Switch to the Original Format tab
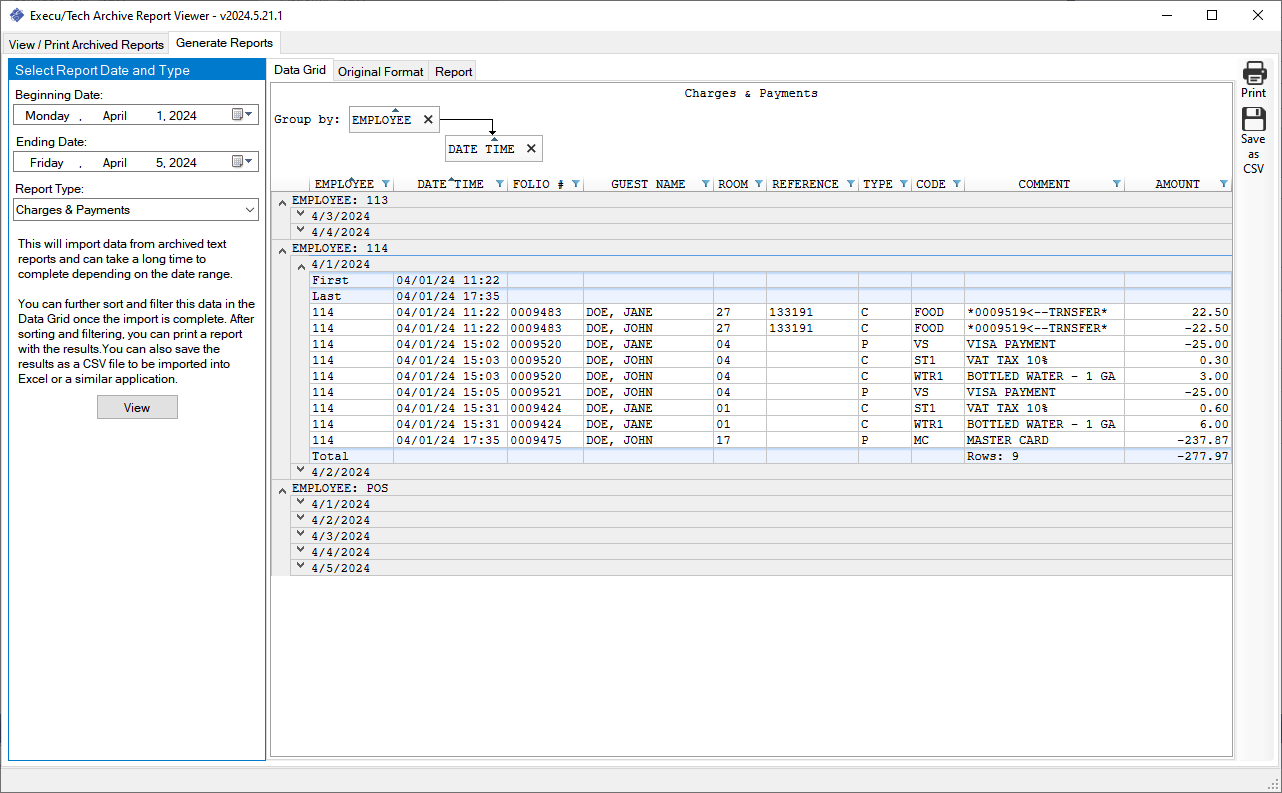 [380, 72]
